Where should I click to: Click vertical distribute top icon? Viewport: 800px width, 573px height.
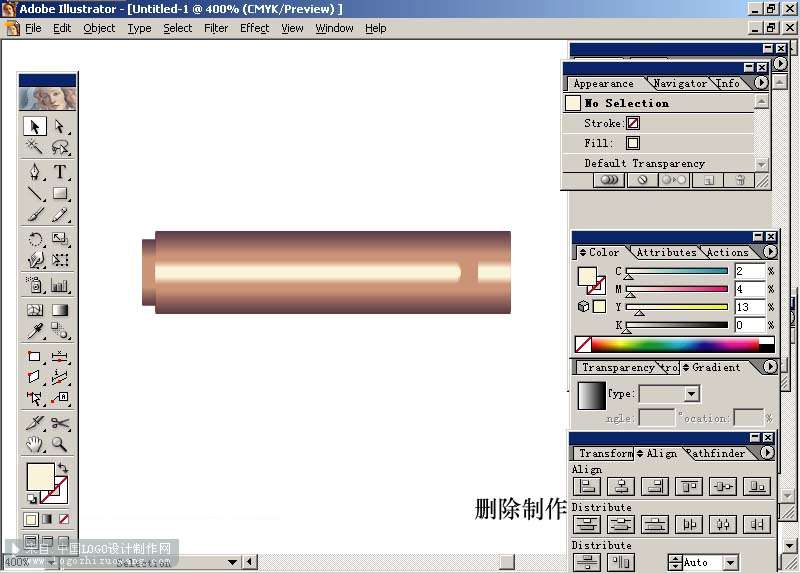[587, 524]
